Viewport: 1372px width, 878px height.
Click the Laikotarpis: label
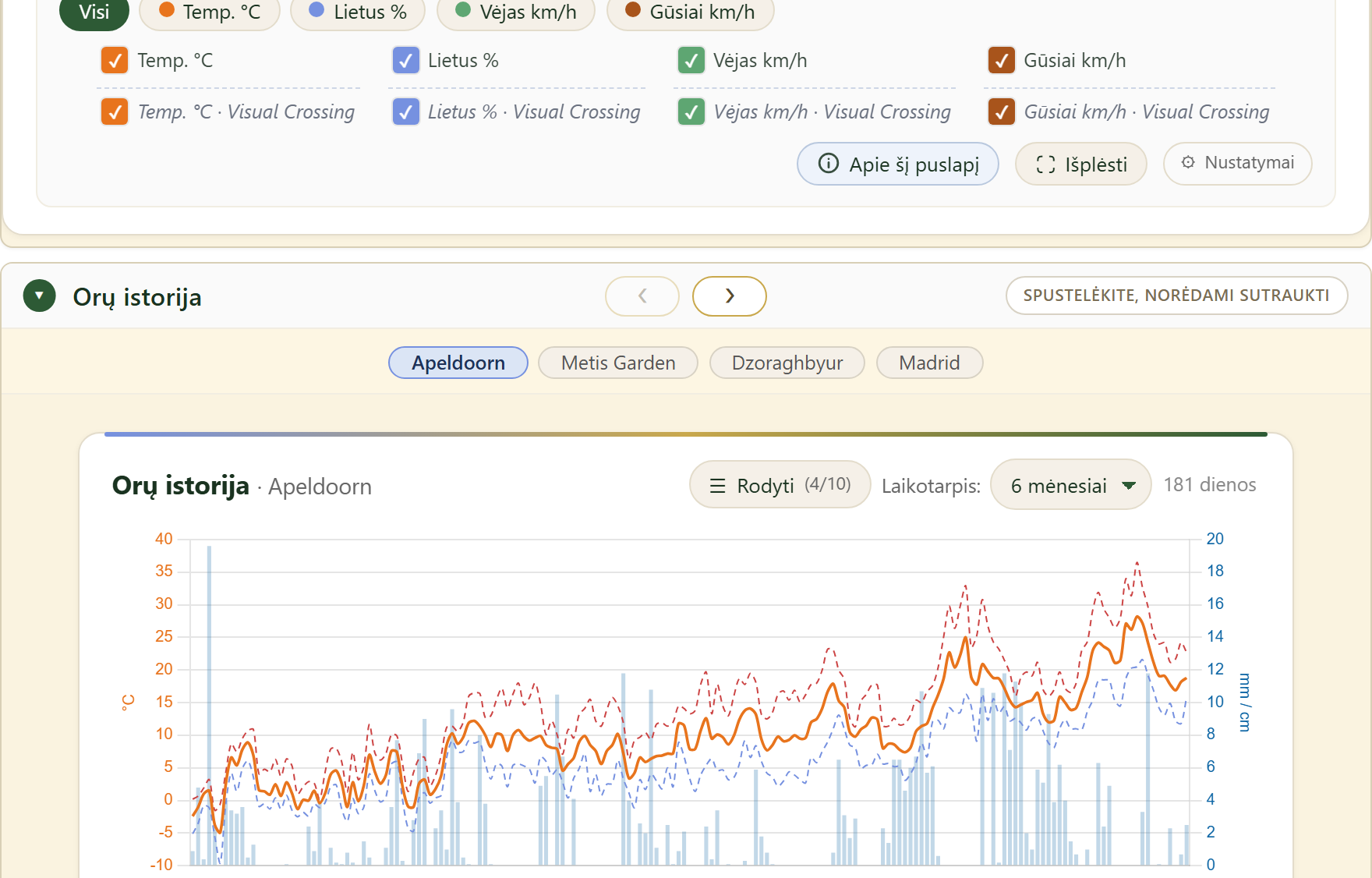931,486
